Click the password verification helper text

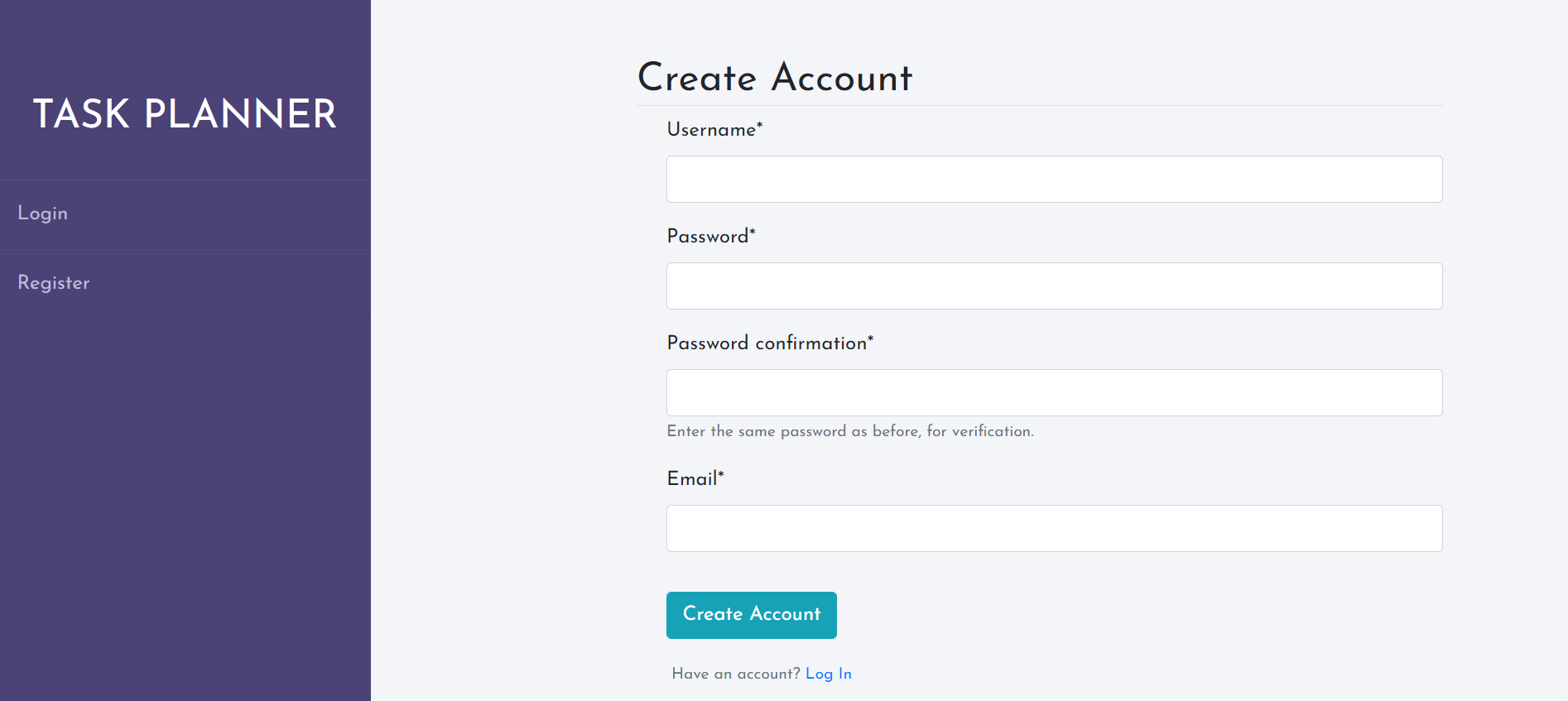tap(849, 431)
